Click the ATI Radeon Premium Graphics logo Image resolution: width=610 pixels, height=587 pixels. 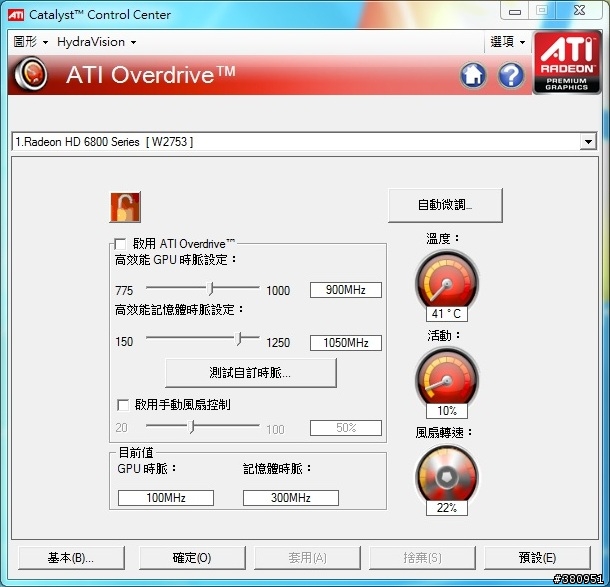[x=567, y=62]
